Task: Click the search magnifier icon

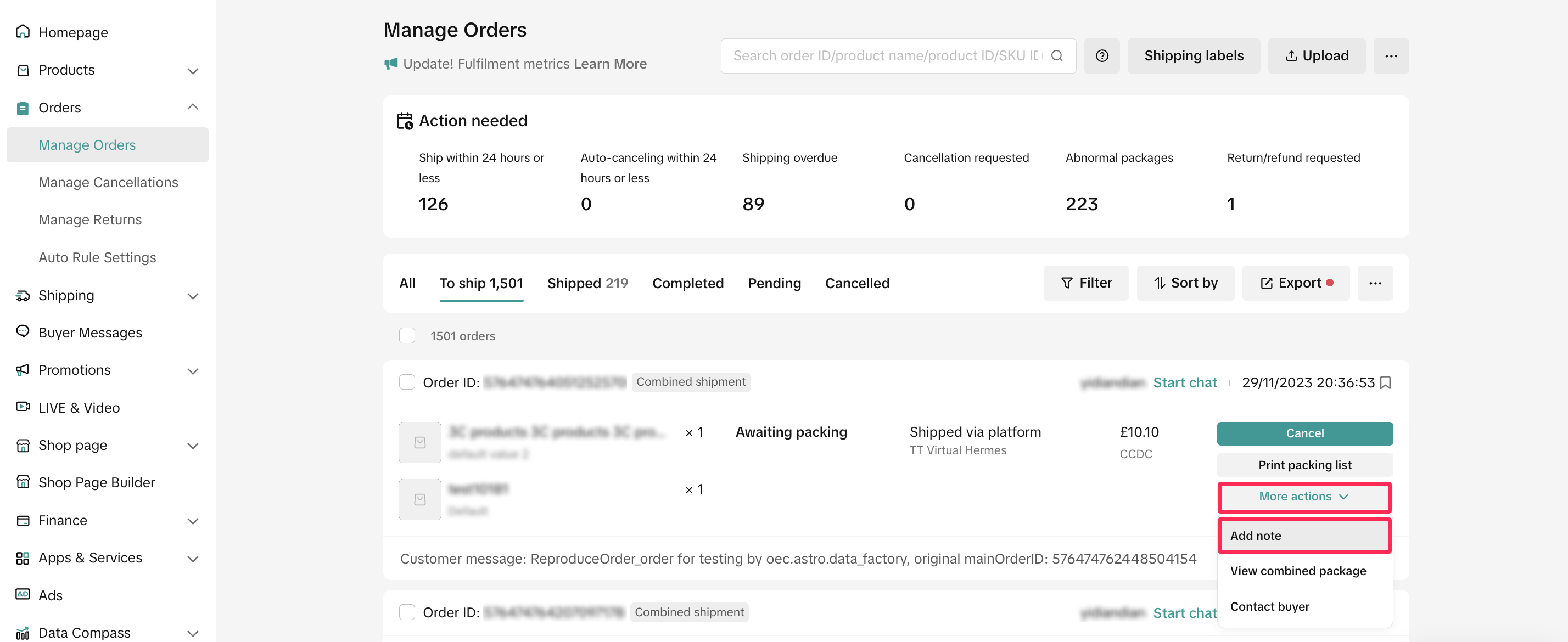Action: pyautogui.click(x=1057, y=56)
